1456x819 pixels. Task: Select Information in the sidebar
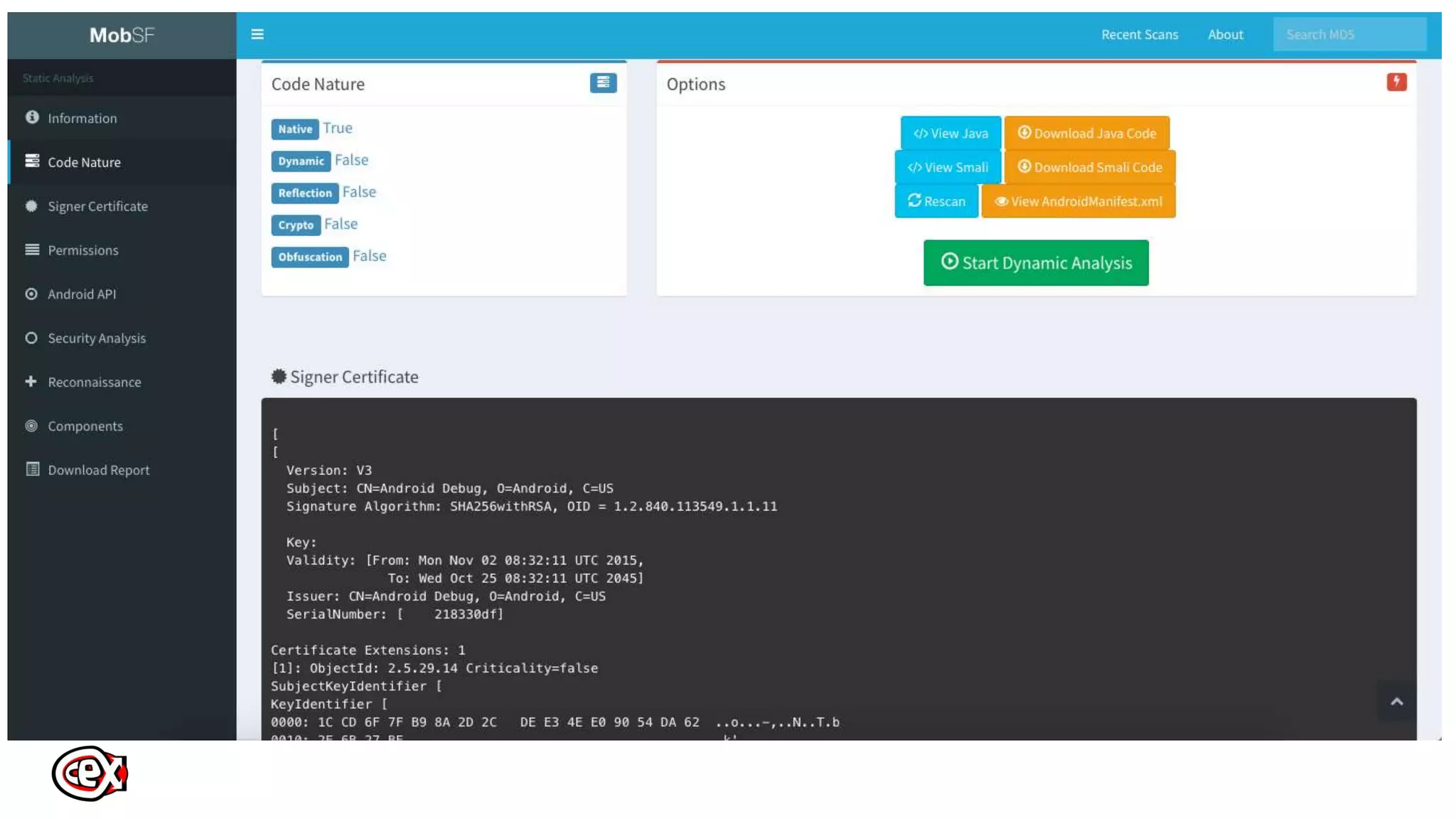[x=122, y=118]
